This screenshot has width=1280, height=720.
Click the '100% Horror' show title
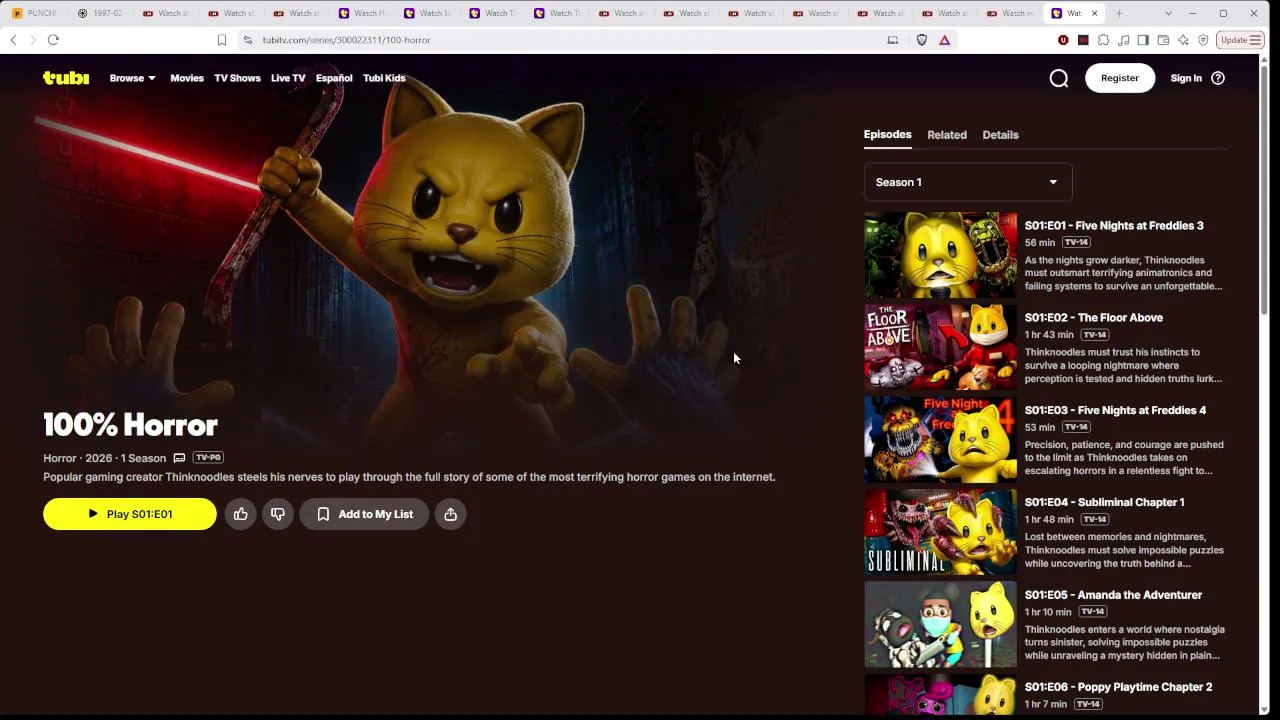click(130, 425)
